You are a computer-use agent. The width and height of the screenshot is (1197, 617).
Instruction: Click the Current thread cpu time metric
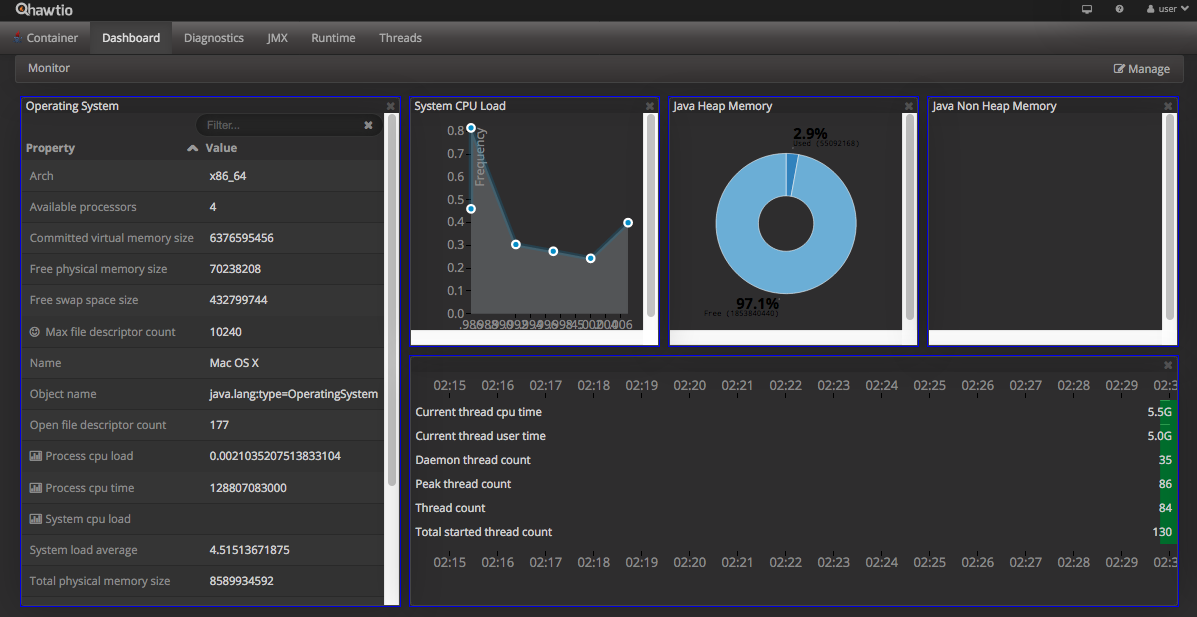[x=479, y=412]
